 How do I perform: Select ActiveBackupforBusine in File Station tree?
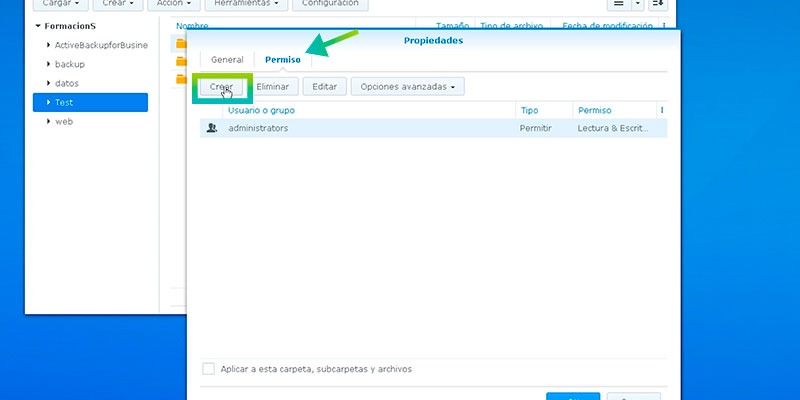pyautogui.click(x=101, y=45)
